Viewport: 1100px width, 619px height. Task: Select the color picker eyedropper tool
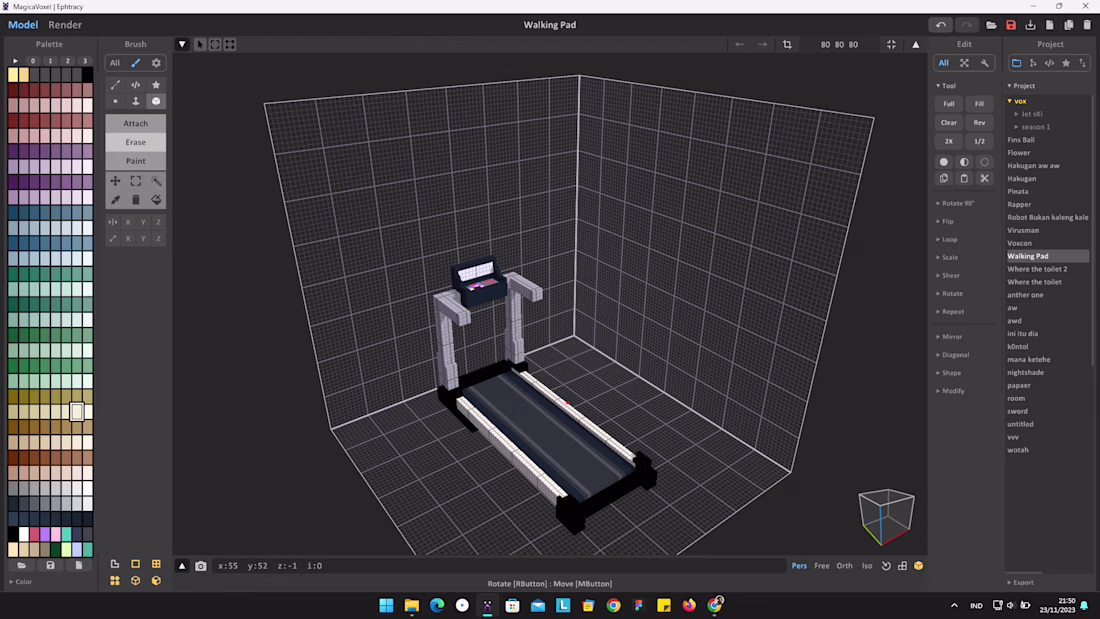[115, 200]
